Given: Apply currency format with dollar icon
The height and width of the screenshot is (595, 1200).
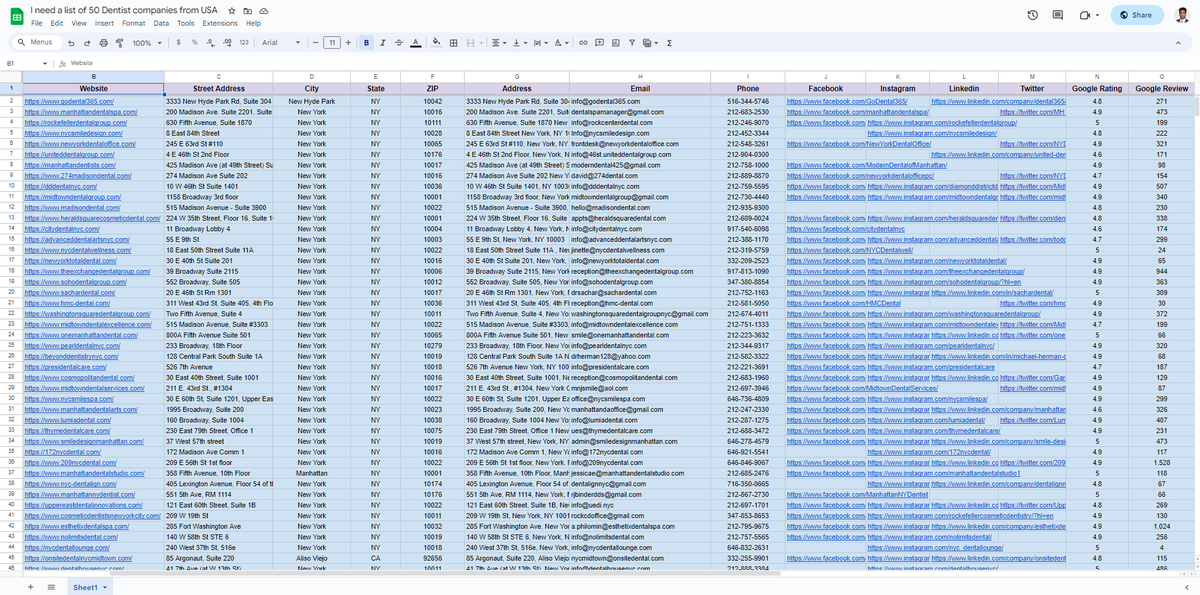Looking at the screenshot, I should [x=180, y=43].
